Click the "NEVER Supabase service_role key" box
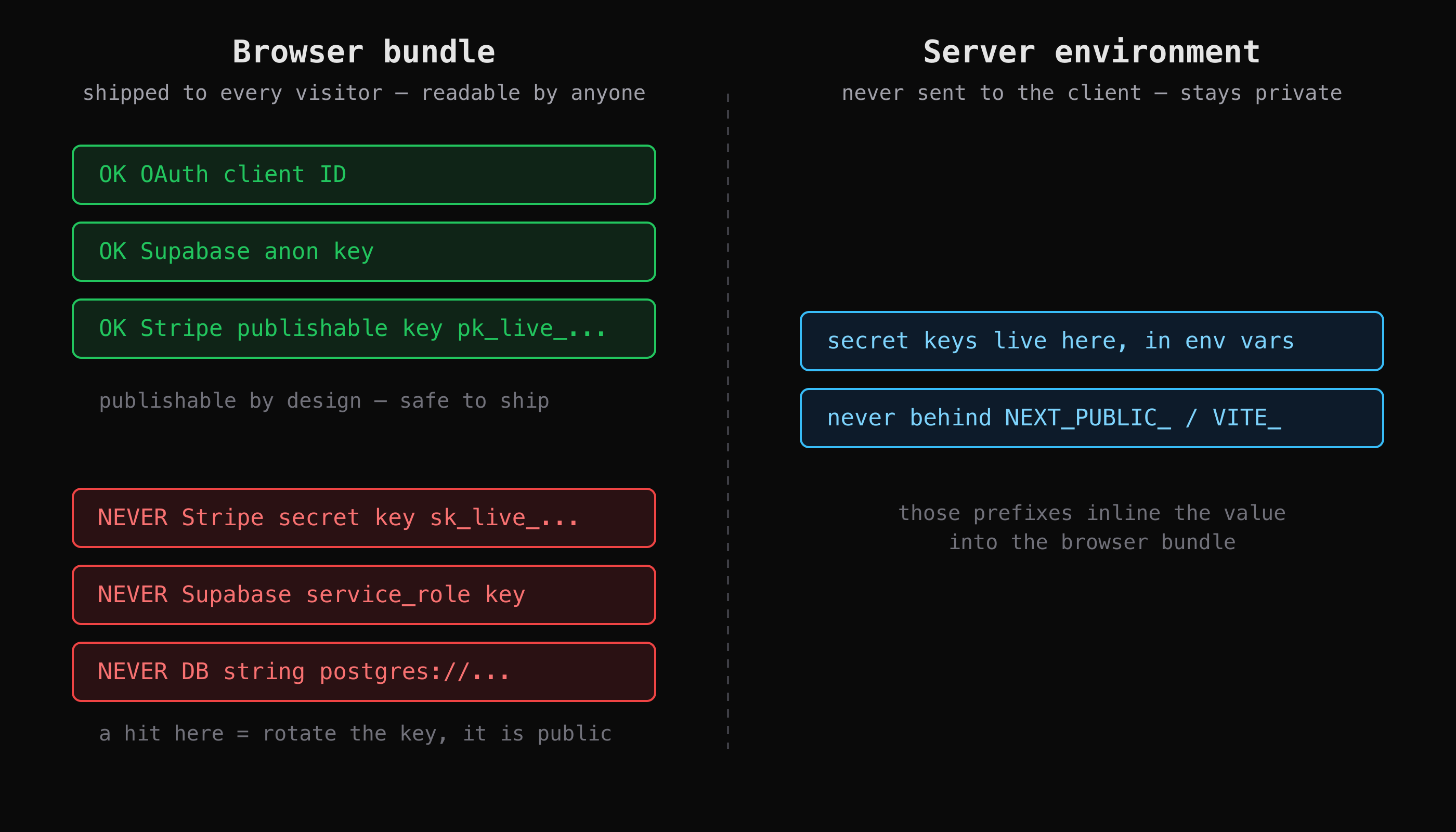Viewport: 1456px width, 832px height. (x=364, y=595)
